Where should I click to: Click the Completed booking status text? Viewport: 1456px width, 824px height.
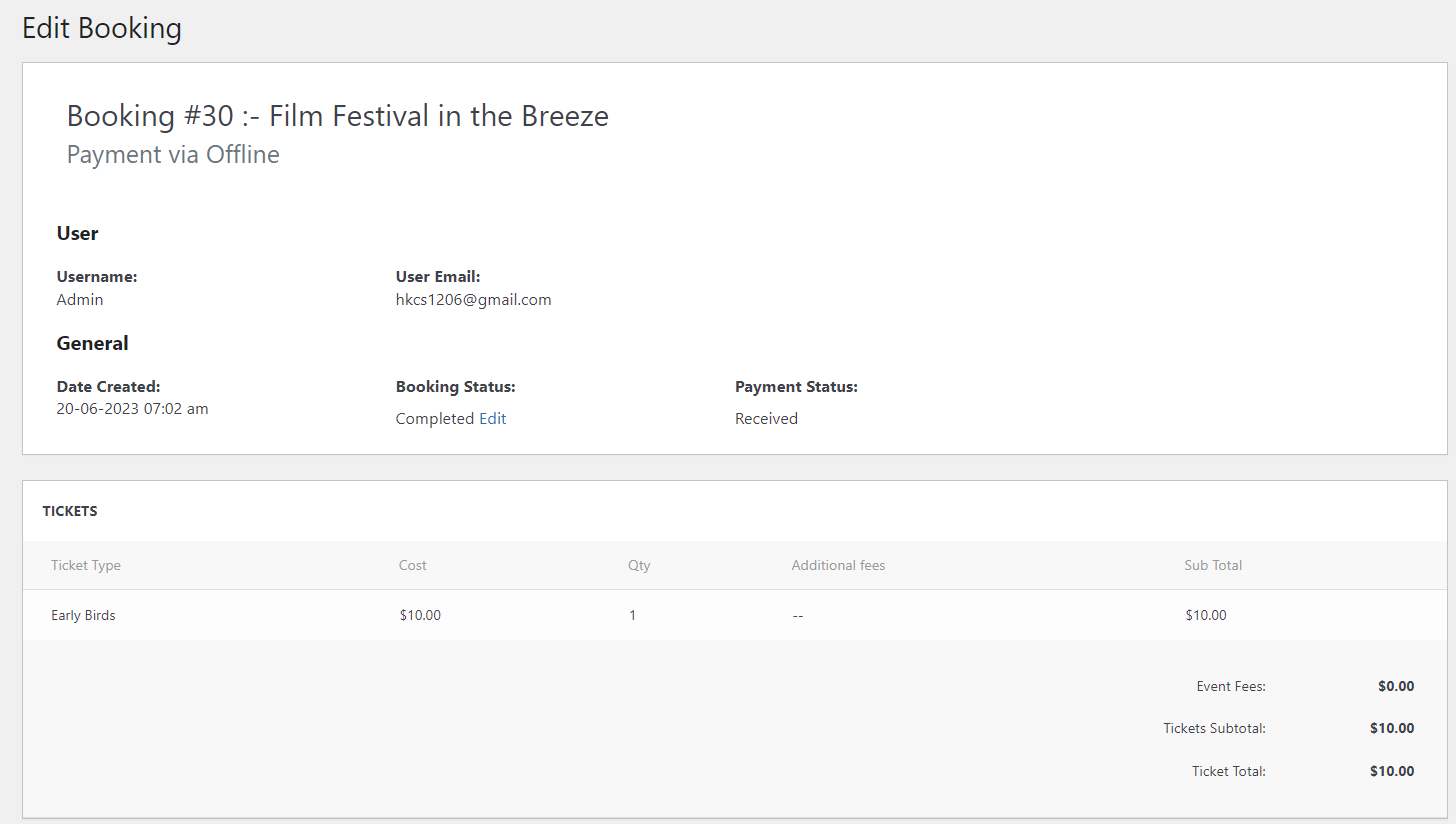click(434, 419)
